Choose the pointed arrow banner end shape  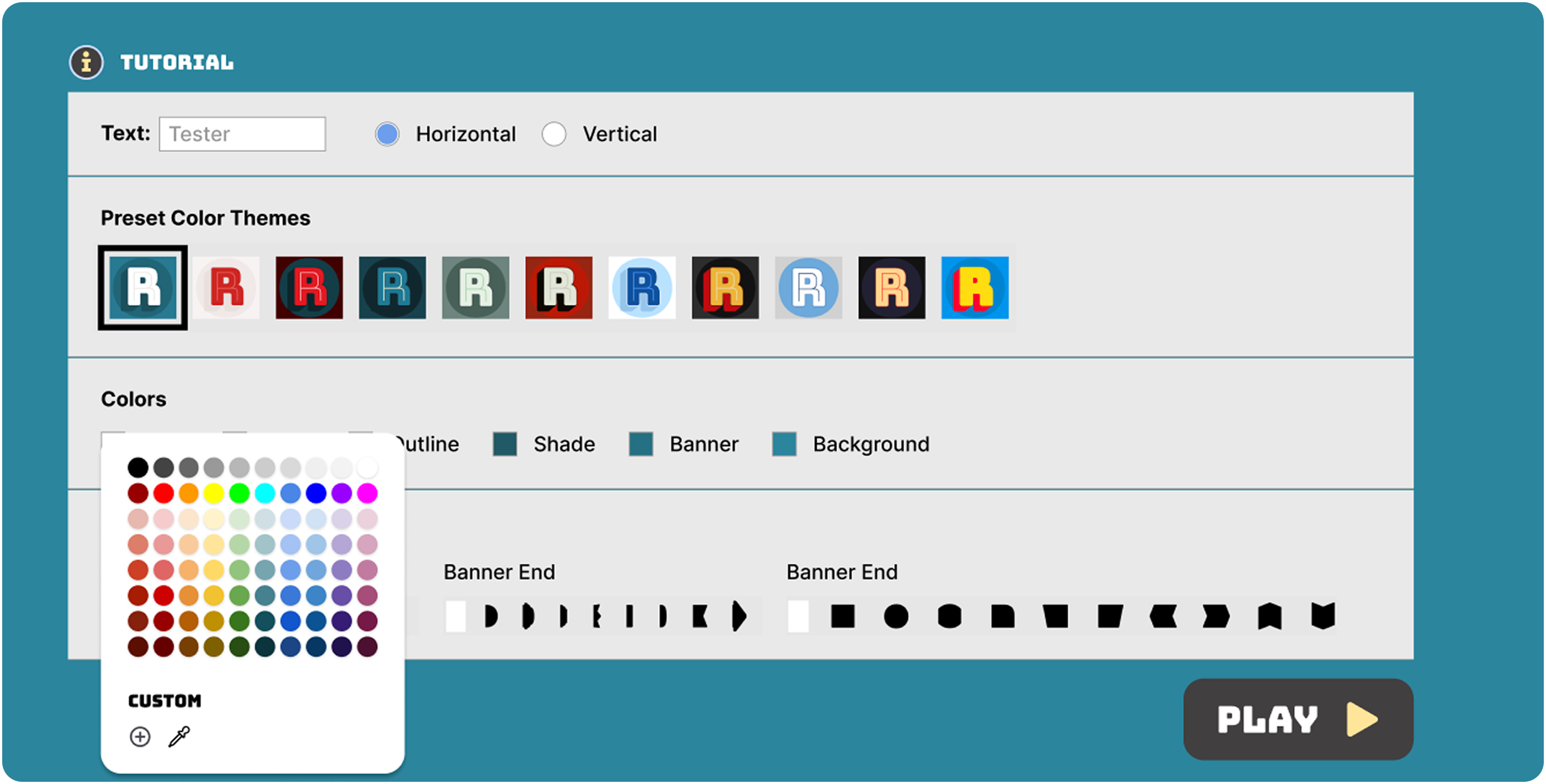(739, 617)
